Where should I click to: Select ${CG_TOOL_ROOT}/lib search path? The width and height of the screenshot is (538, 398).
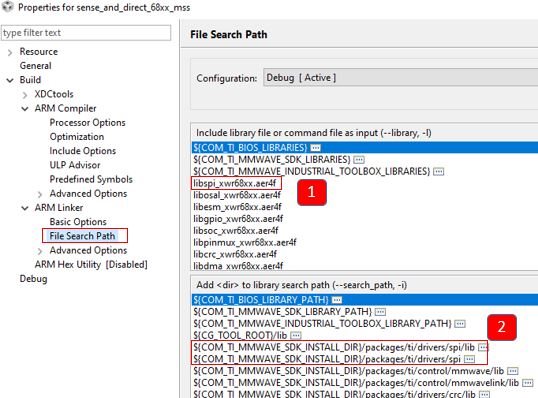pyautogui.click(x=240, y=335)
